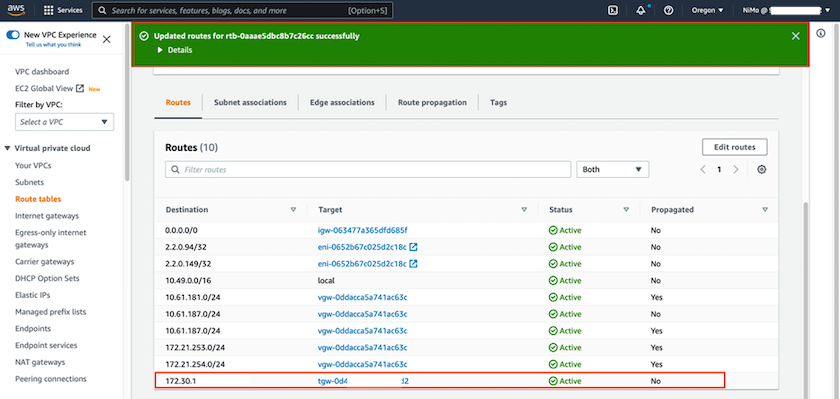Go to Peering connections in sidebar
840x399 pixels.
[50, 379]
